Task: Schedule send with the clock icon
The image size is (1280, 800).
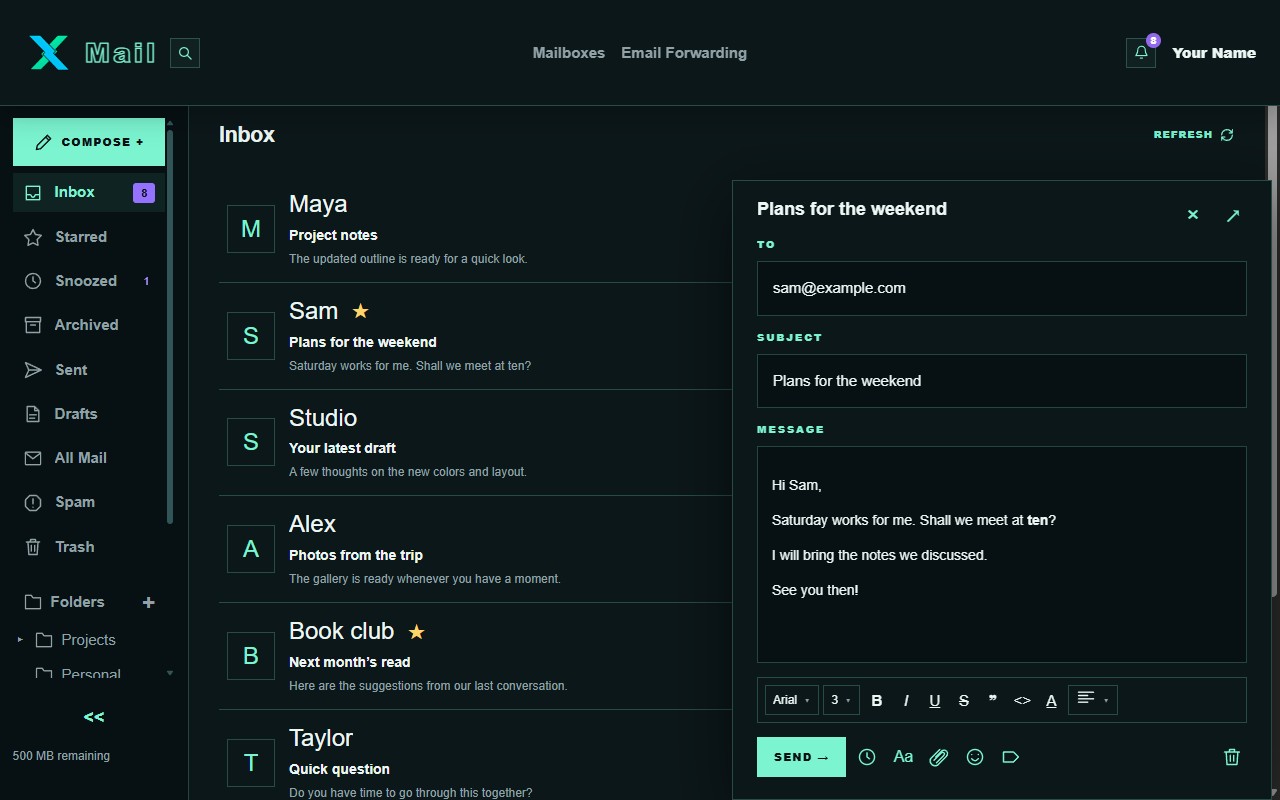Action: click(x=867, y=757)
